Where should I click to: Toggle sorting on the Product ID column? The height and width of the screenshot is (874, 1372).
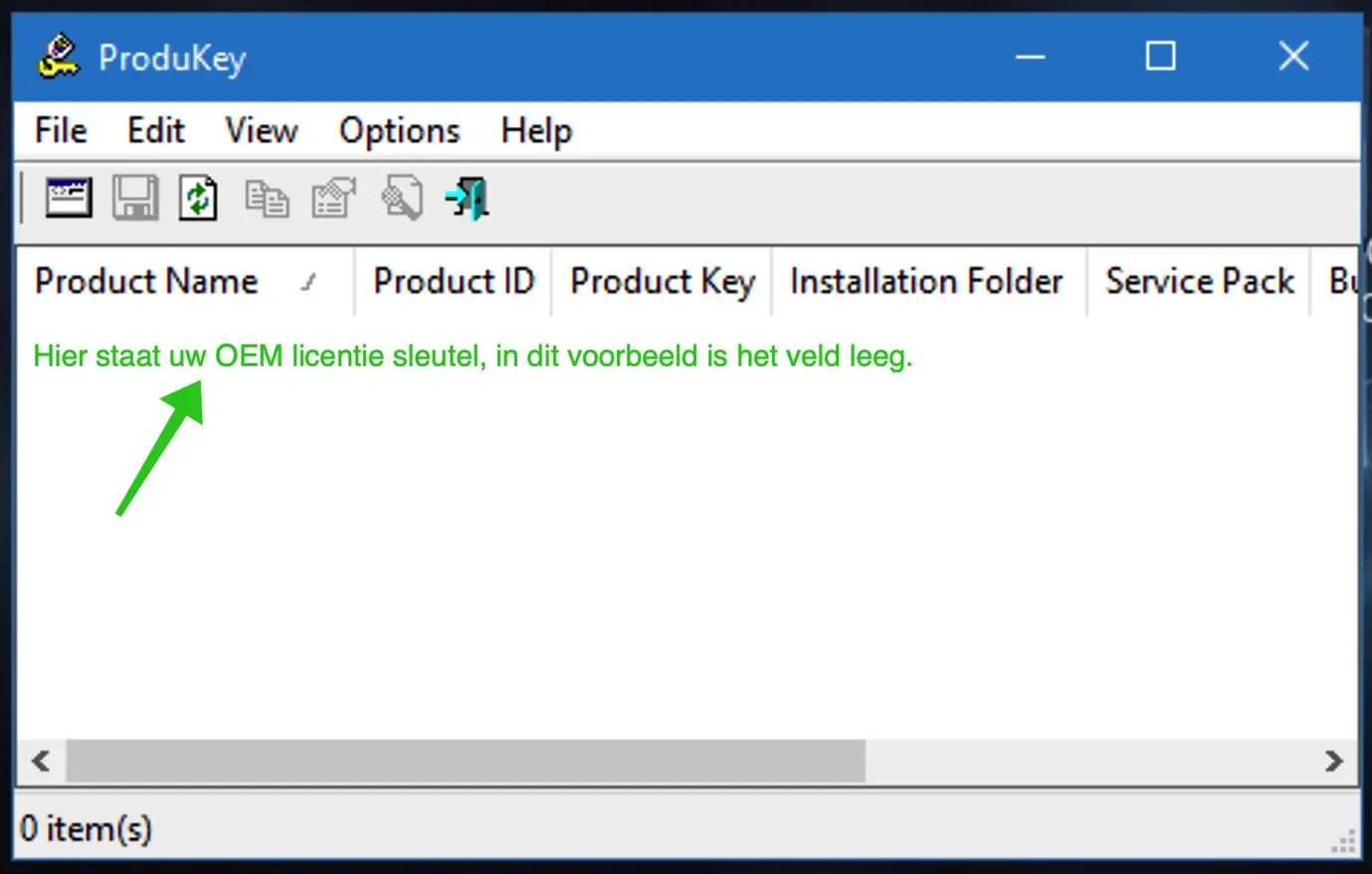453,281
